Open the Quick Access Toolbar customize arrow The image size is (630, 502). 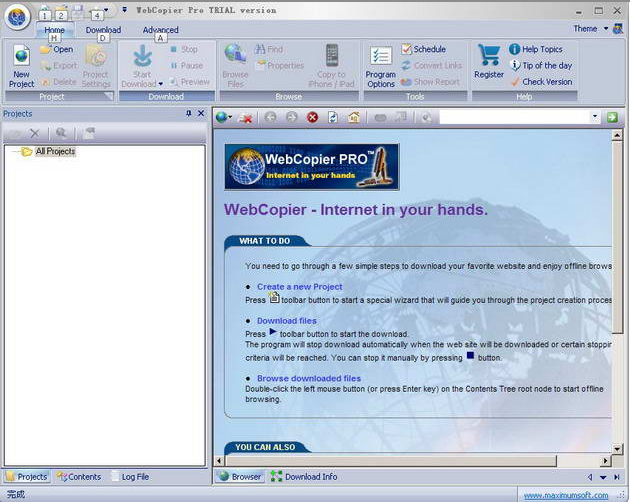point(125,10)
